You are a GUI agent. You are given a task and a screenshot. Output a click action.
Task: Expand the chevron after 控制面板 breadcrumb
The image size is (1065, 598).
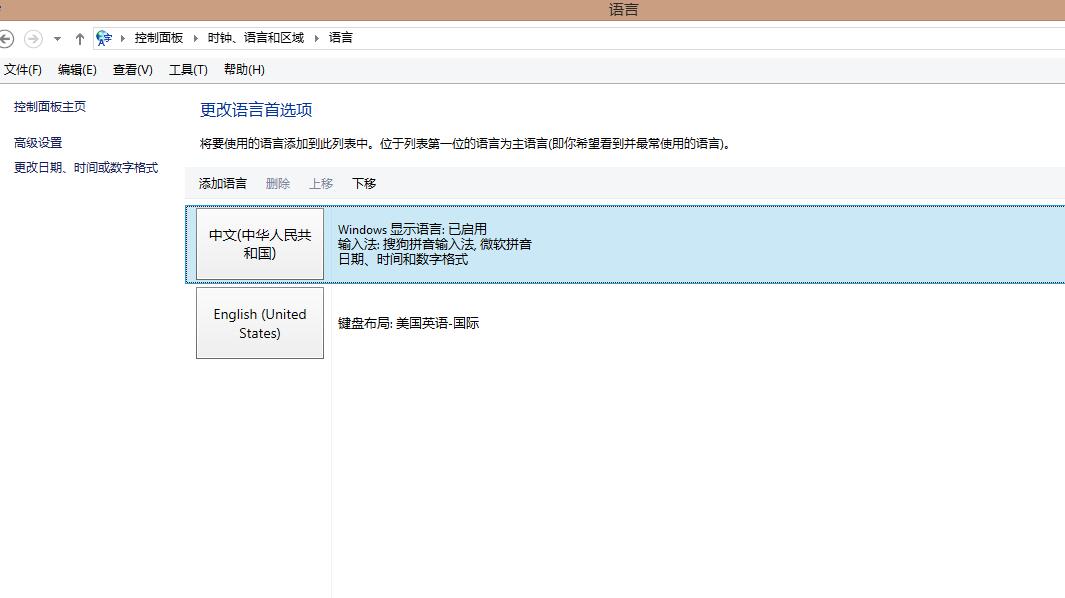(196, 38)
